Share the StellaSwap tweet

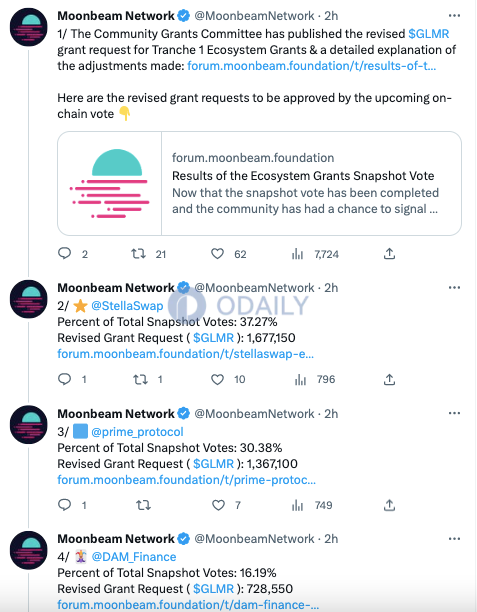click(389, 379)
